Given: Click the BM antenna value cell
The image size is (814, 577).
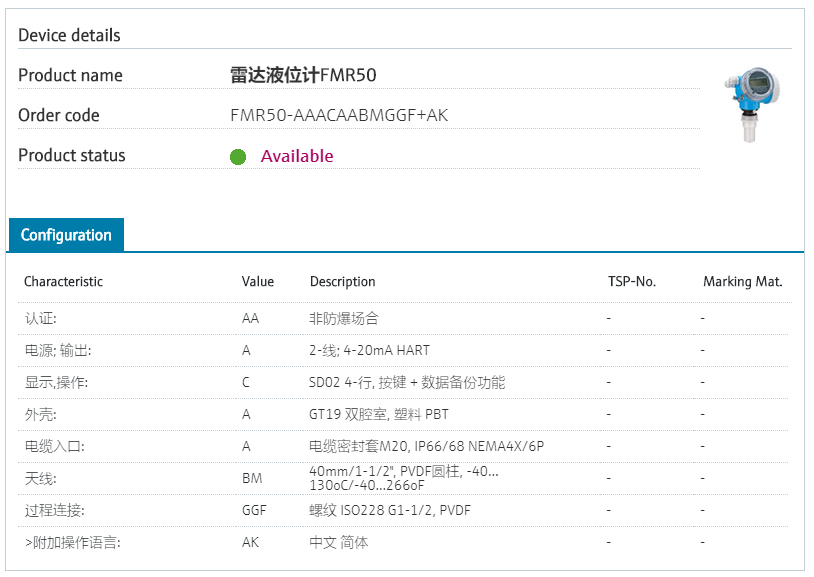Looking at the screenshot, I should coord(252,478).
